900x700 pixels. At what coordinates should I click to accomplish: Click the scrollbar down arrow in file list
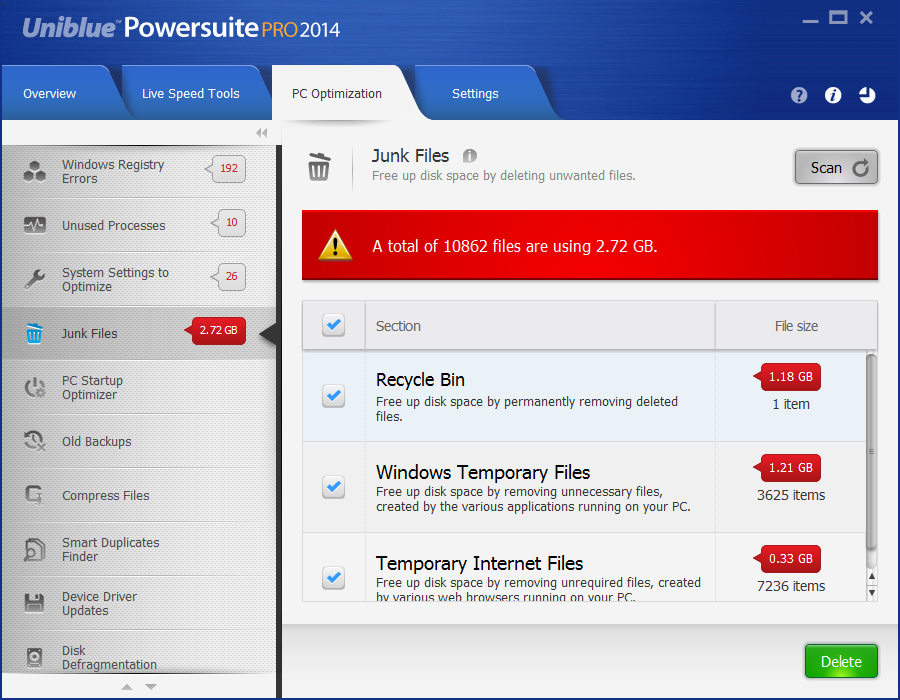[x=872, y=593]
